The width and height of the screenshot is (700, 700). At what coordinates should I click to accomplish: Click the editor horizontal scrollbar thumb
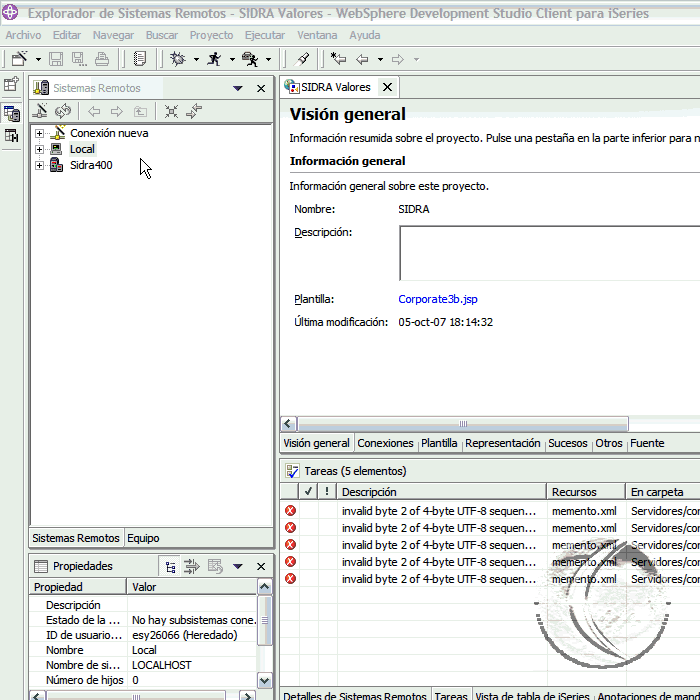pos(463,424)
